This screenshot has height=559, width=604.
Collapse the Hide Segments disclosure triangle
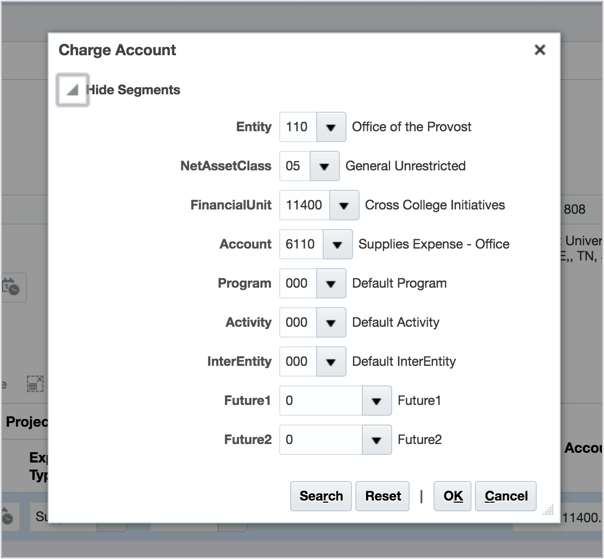tap(72, 90)
